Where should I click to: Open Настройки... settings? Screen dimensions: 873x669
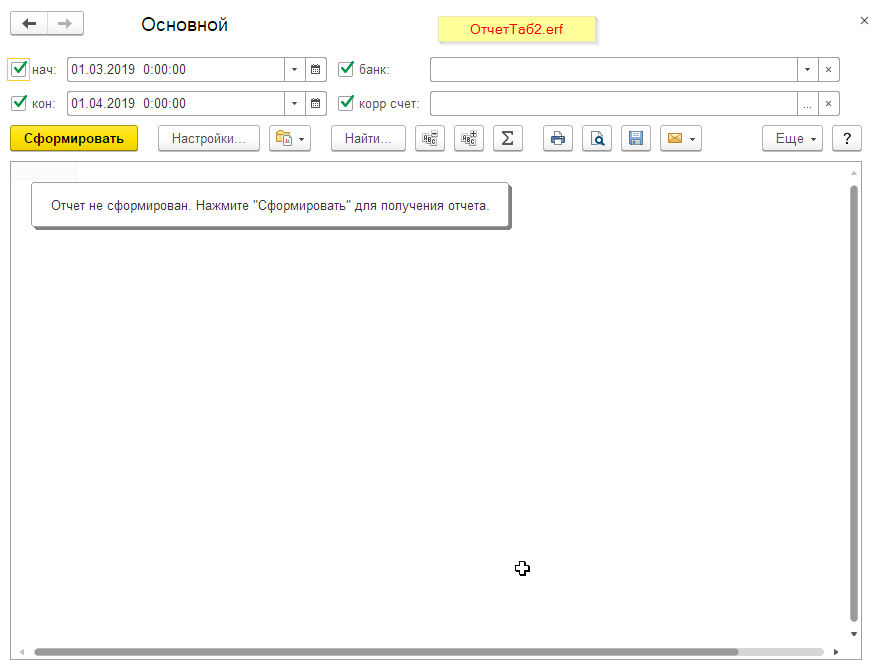[x=208, y=139]
